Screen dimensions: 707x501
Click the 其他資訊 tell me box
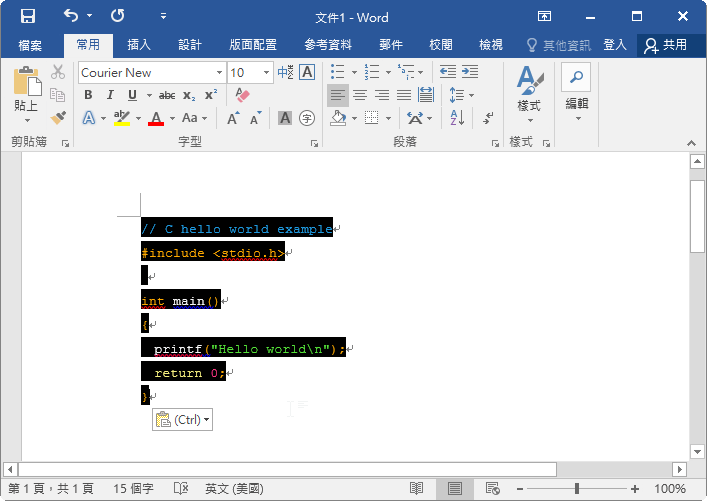click(559, 45)
